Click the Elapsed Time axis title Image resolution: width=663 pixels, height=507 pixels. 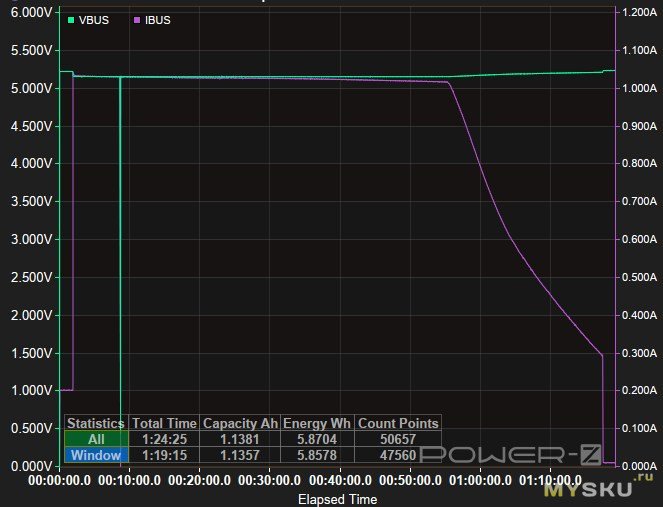point(337,499)
